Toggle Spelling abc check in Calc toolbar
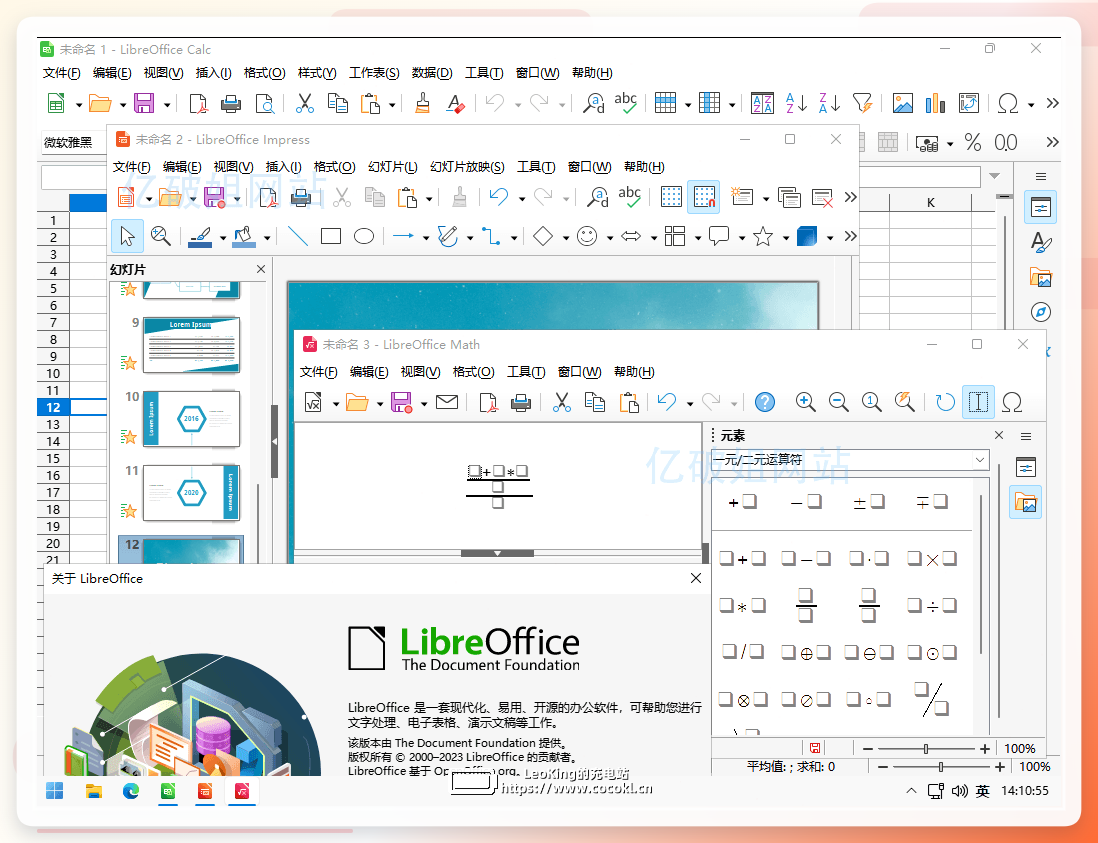The width and height of the screenshot is (1098, 843). (x=625, y=104)
